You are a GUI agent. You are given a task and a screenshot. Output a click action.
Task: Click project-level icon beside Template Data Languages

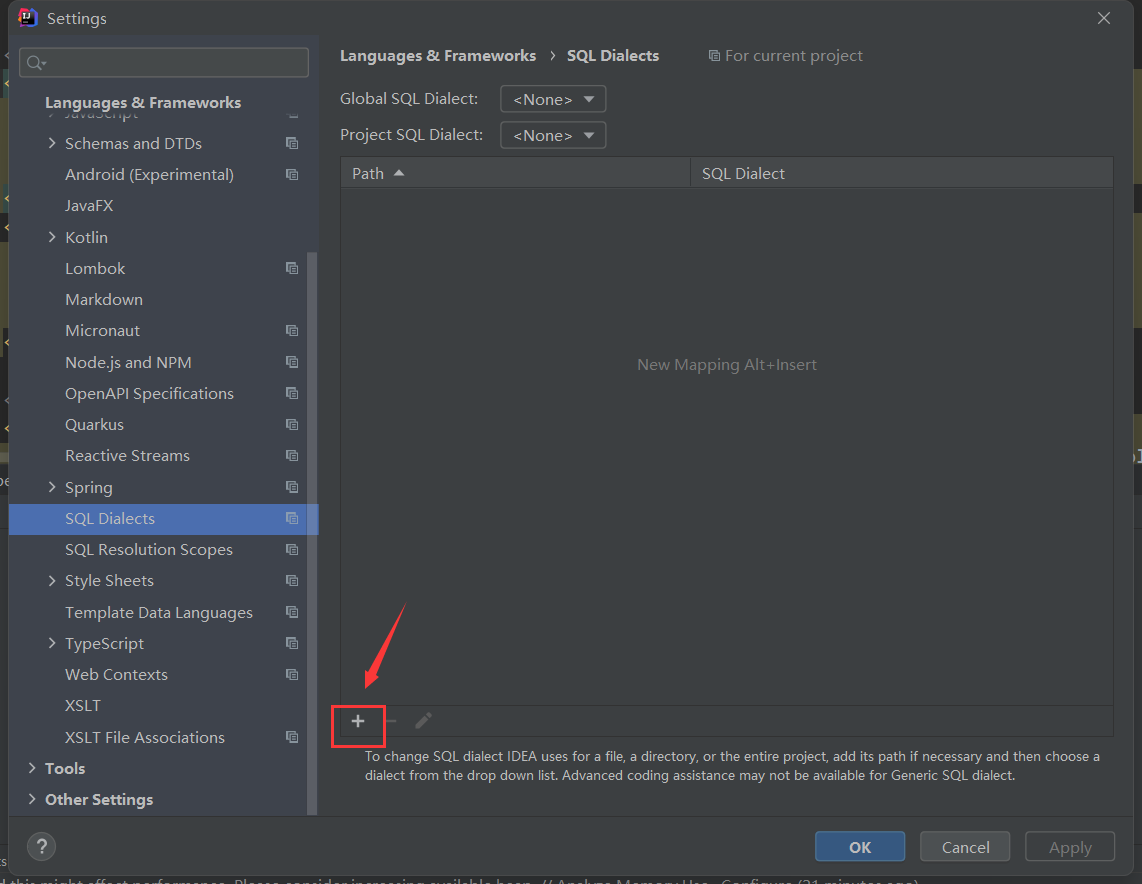tap(292, 612)
